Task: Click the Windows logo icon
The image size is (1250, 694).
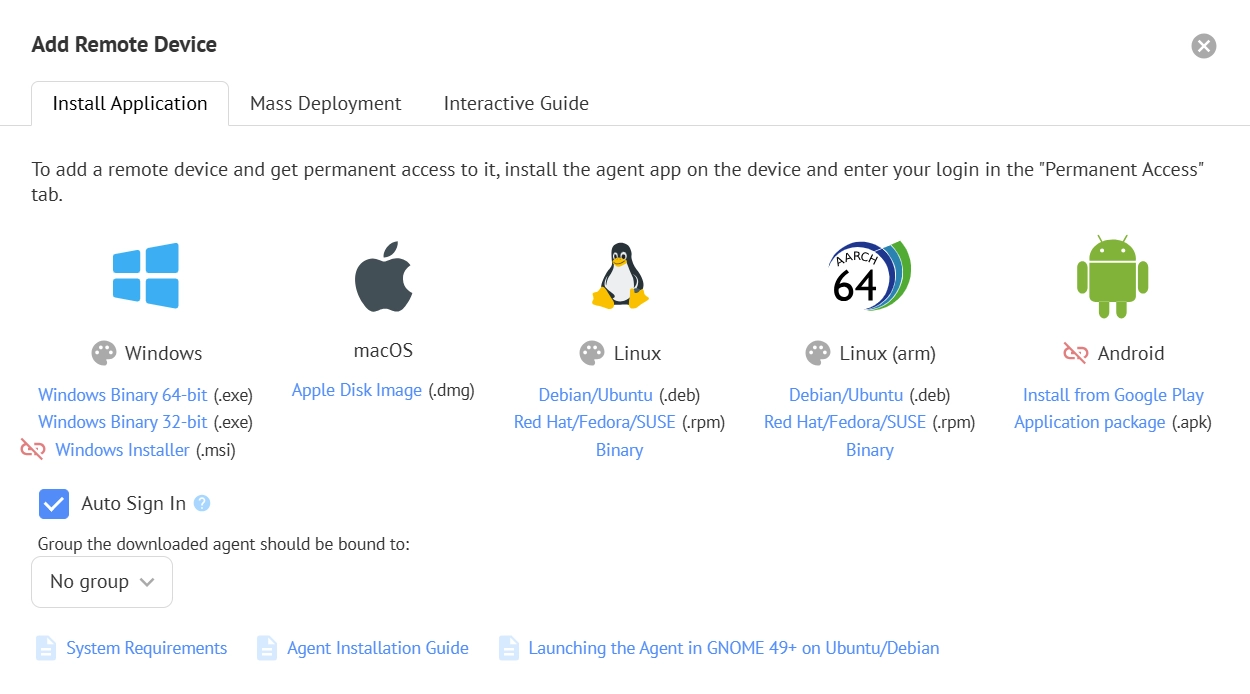Action: point(146,275)
